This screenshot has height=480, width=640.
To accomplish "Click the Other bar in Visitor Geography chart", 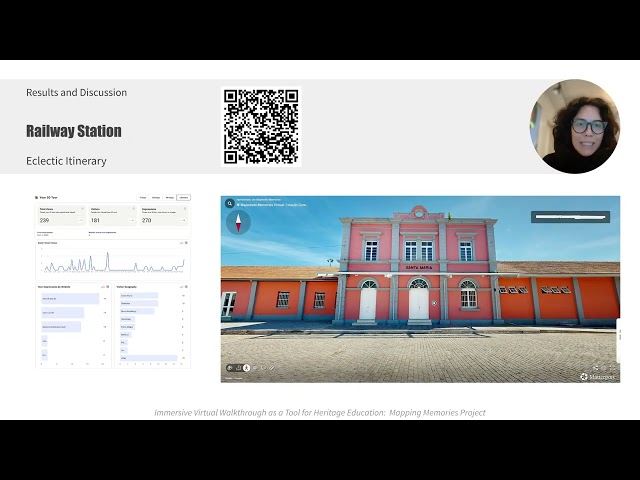I will click(x=149, y=358).
